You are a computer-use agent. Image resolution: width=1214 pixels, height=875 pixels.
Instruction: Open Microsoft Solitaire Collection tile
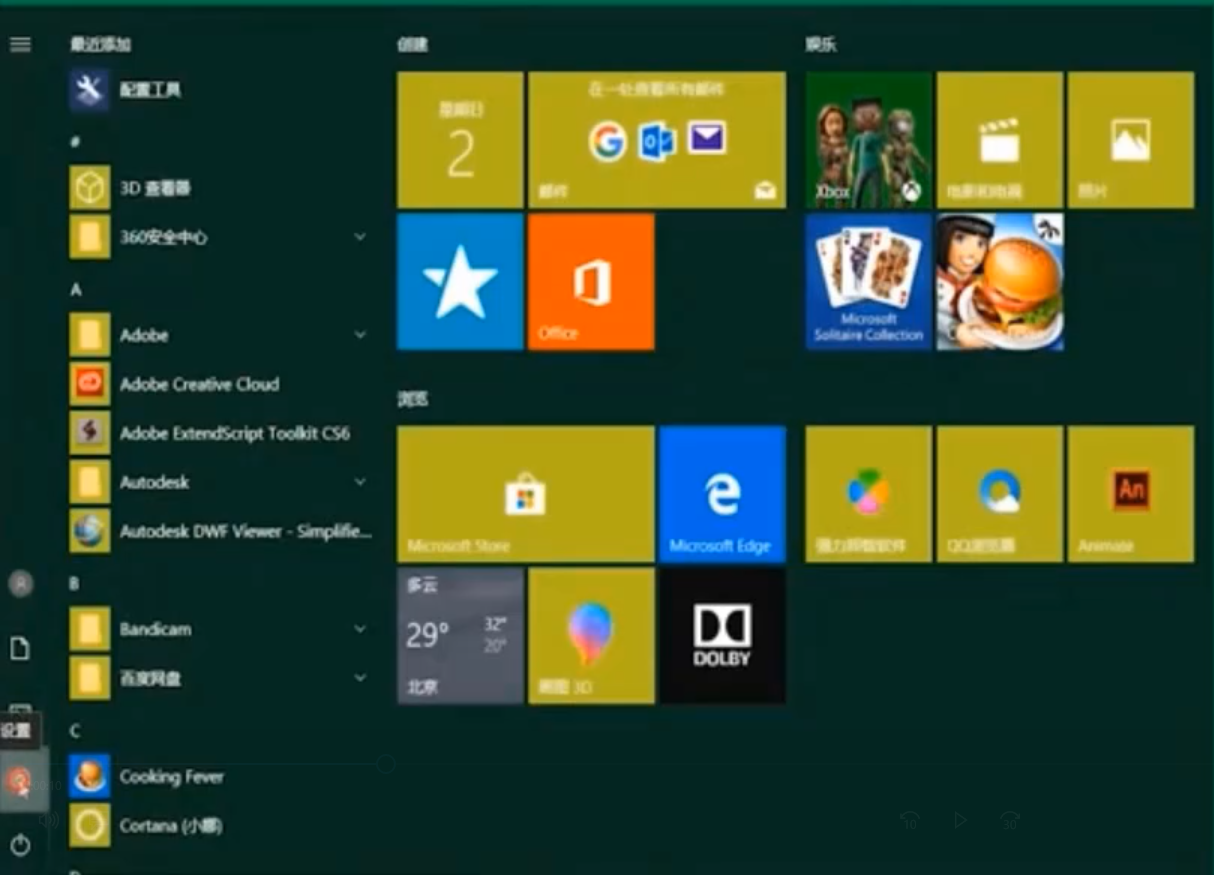pyautogui.click(x=868, y=282)
